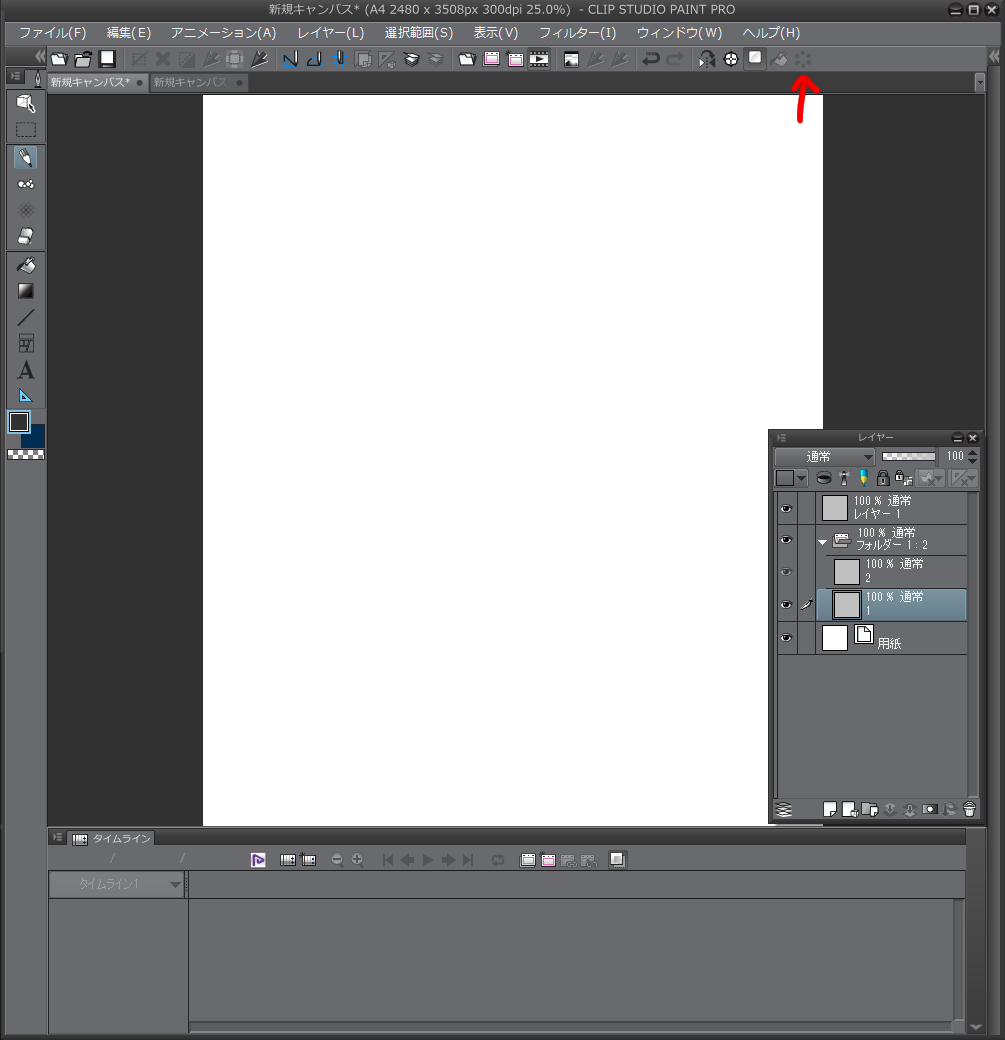
Task: Open ウィンドウ(W) menu
Action: 679,32
